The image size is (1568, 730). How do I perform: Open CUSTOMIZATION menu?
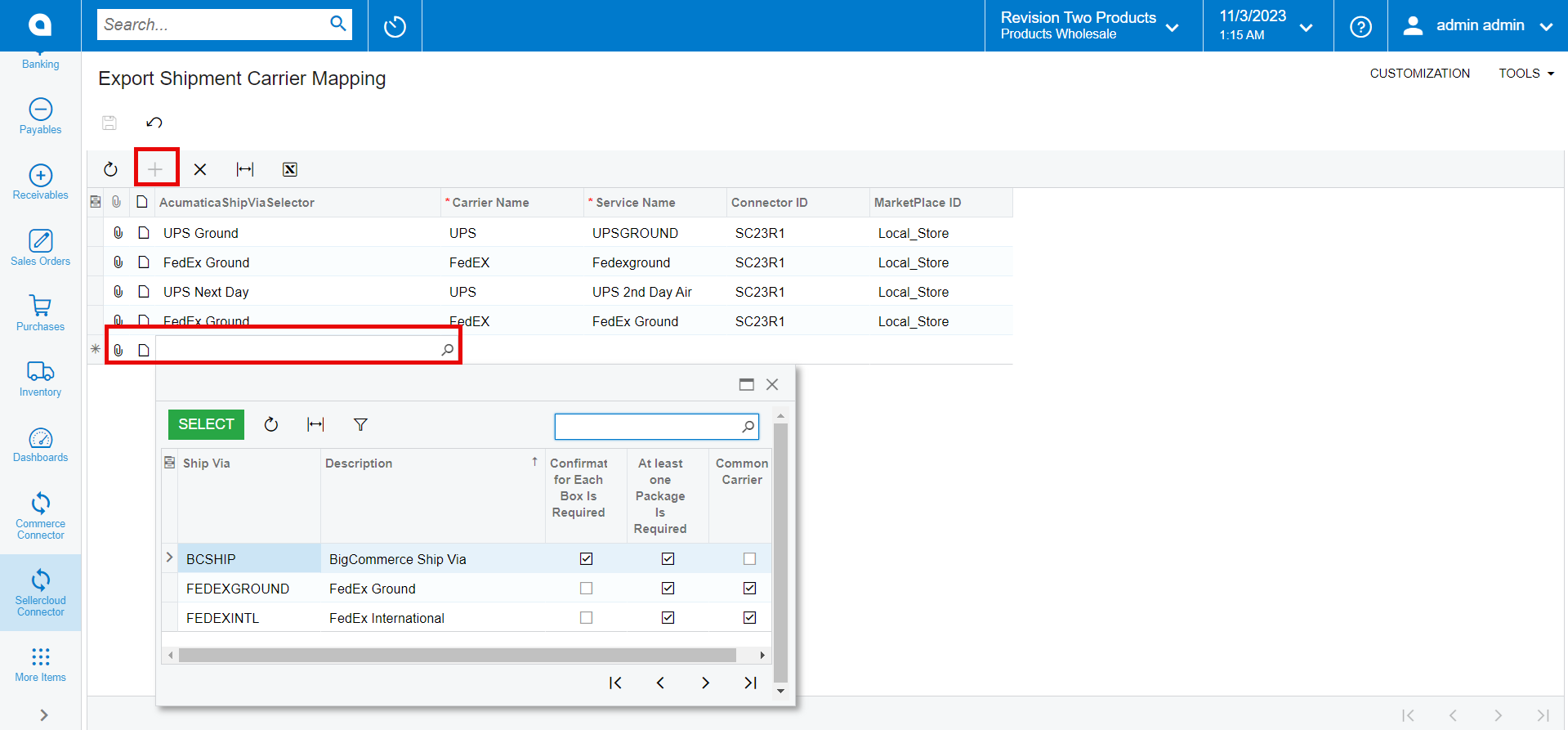(x=1419, y=74)
